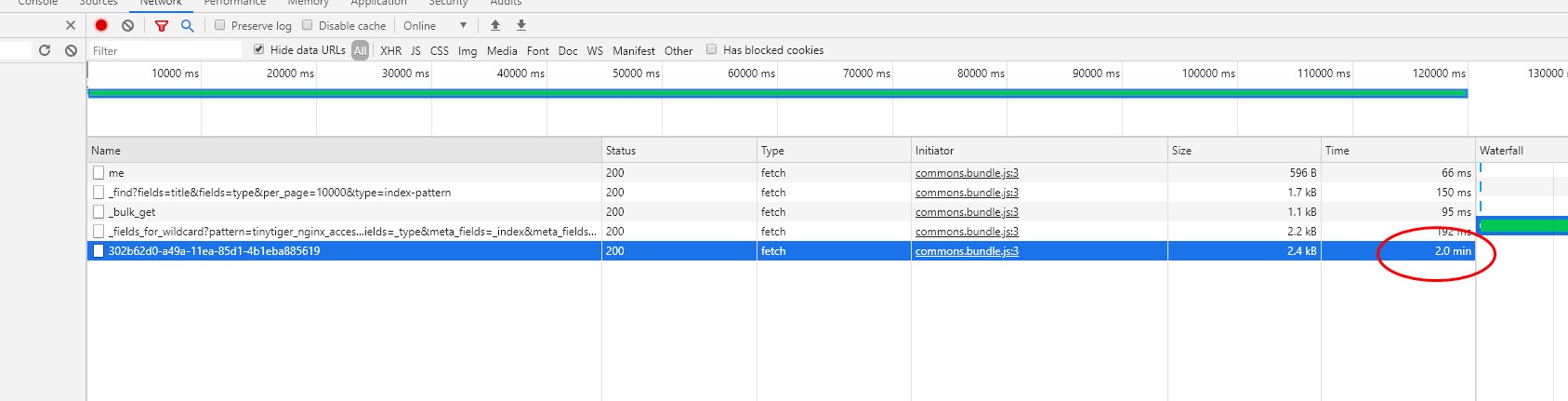This screenshot has height=401, width=1568.
Task: Filter requests by Media
Action: [x=502, y=50]
